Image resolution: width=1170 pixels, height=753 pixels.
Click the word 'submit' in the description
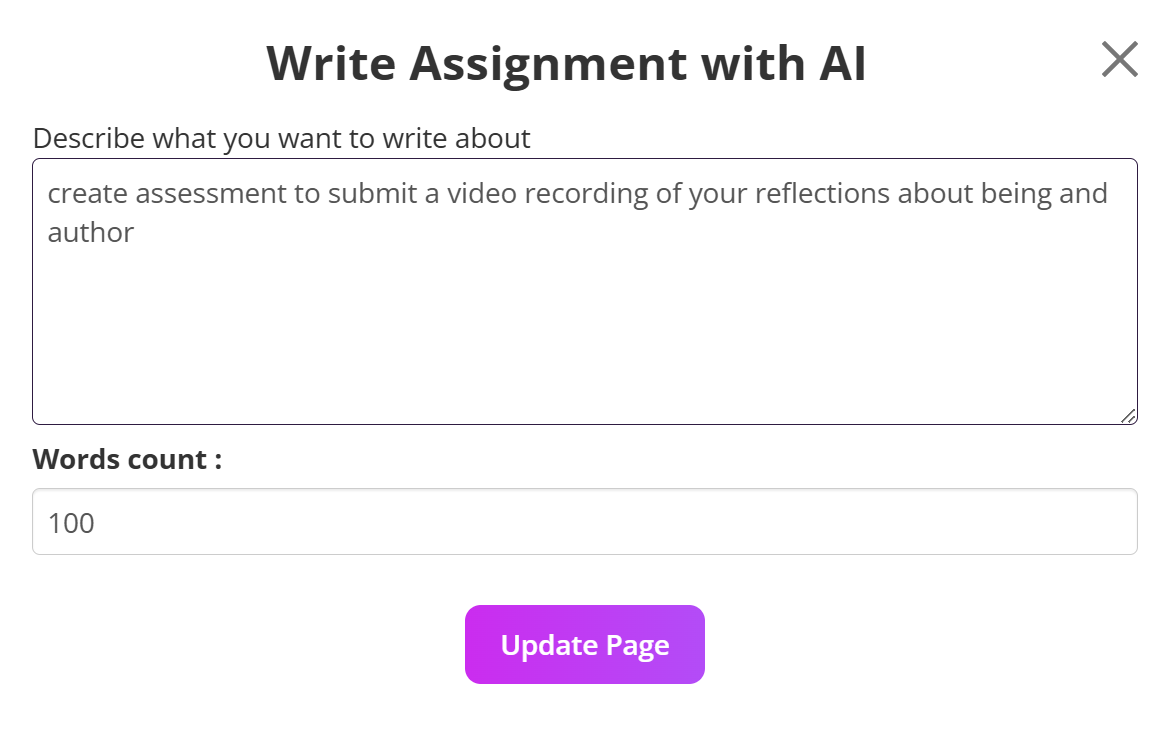click(x=371, y=193)
